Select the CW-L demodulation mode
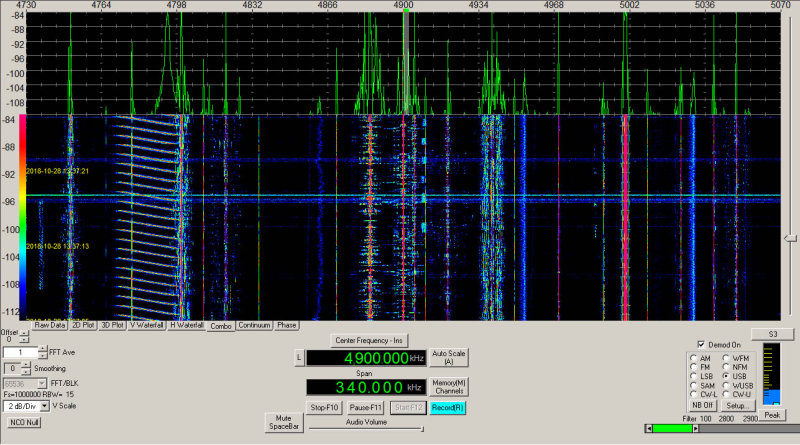The image size is (800, 445). [x=693, y=394]
